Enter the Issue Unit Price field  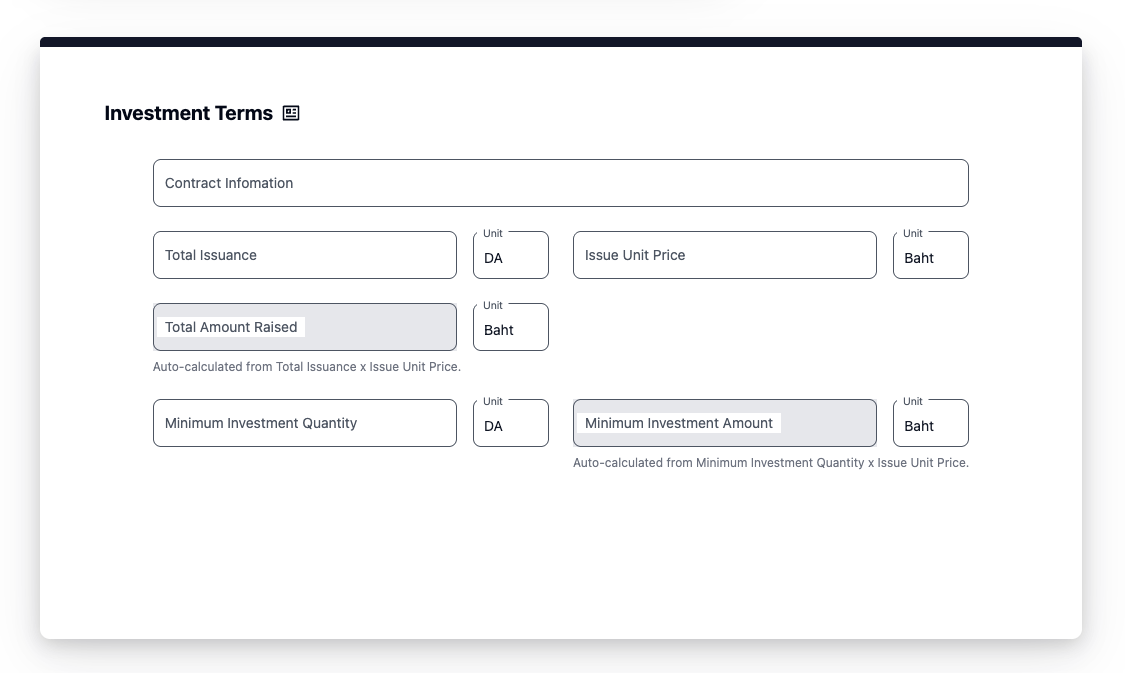pyautogui.click(x=724, y=255)
